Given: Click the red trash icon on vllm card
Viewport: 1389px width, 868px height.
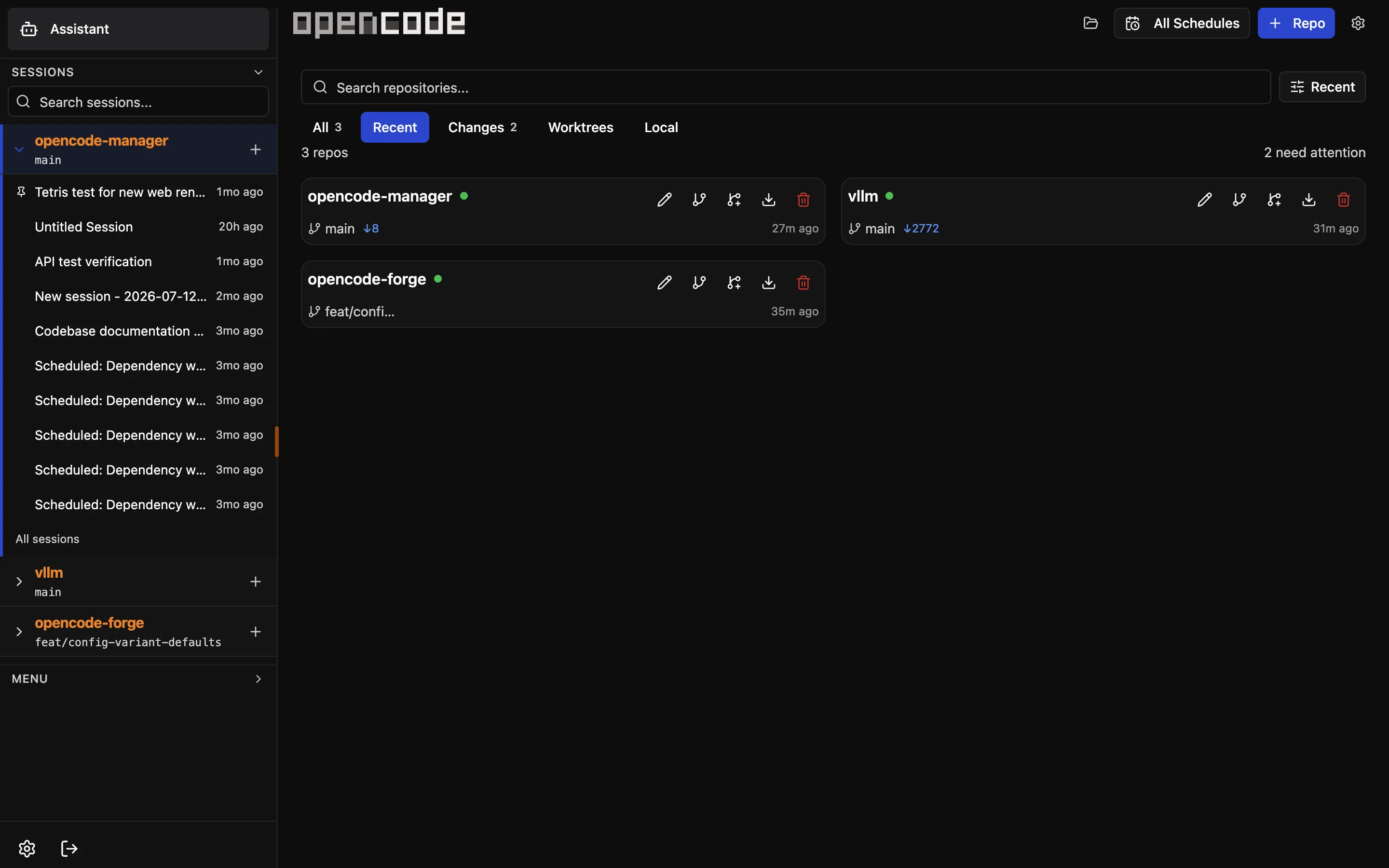Looking at the screenshot, I should point(1344,200).
